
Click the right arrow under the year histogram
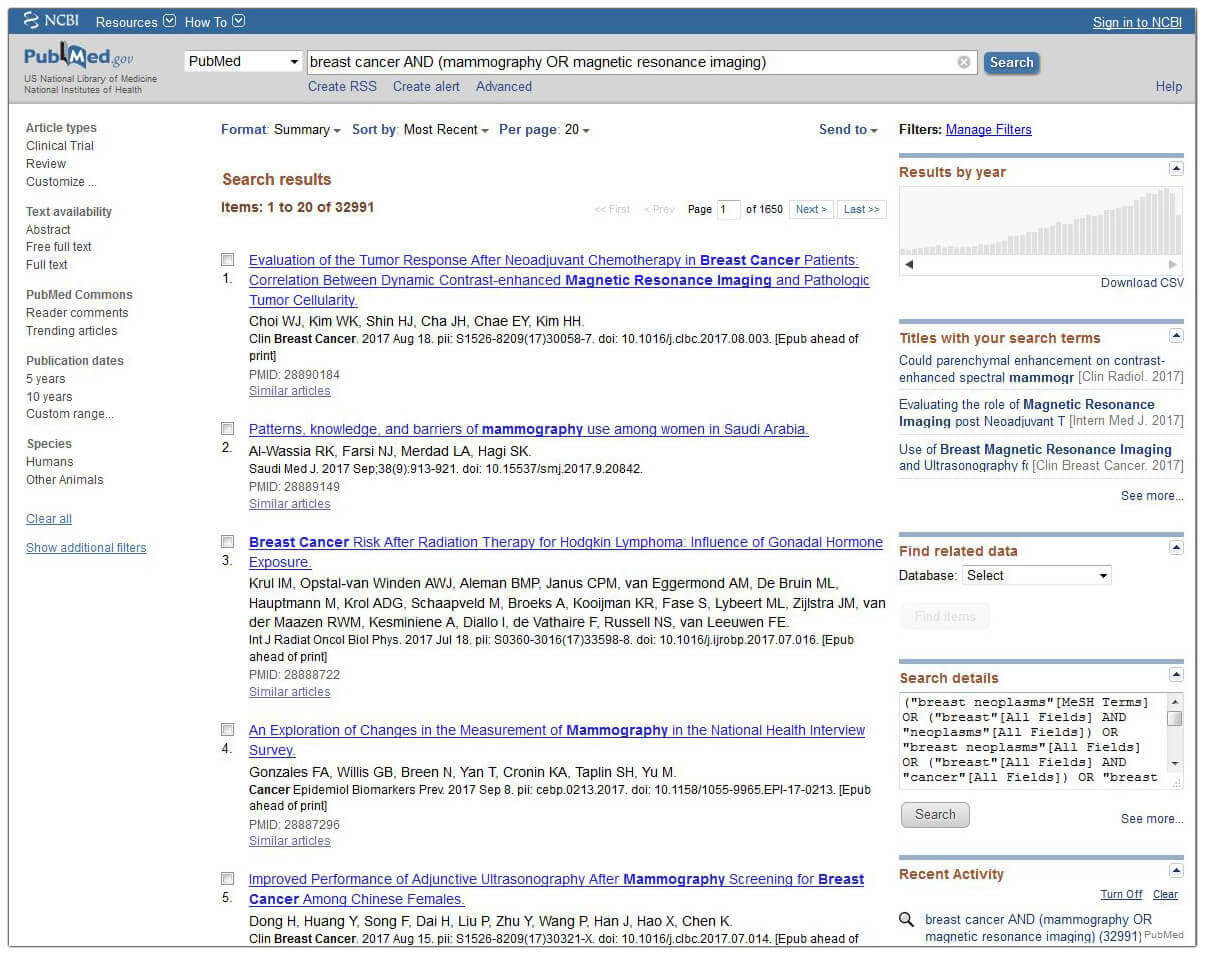coord(1173,265)
